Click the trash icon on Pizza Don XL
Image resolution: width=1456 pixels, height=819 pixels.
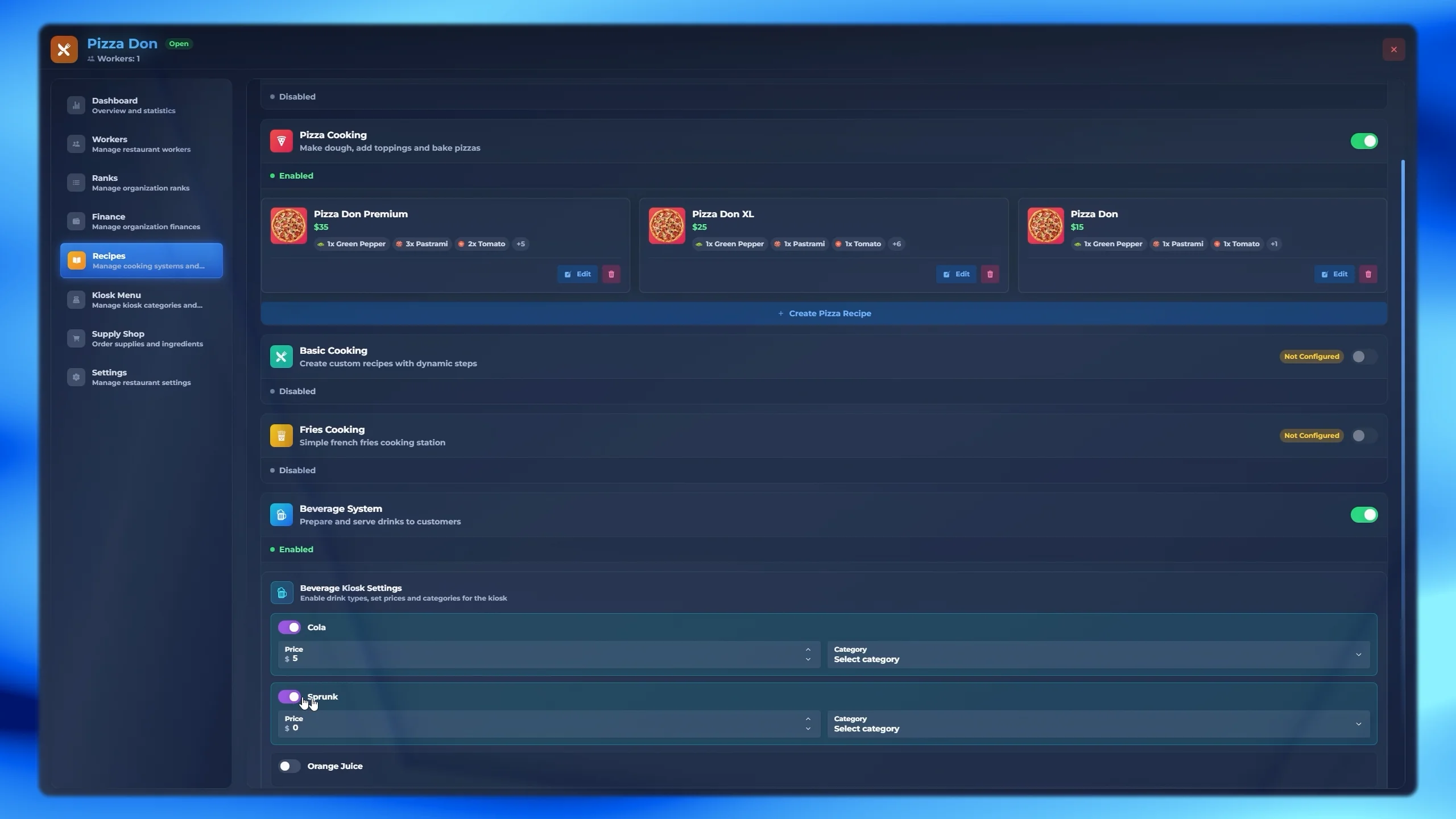click(x=990, y=274)
